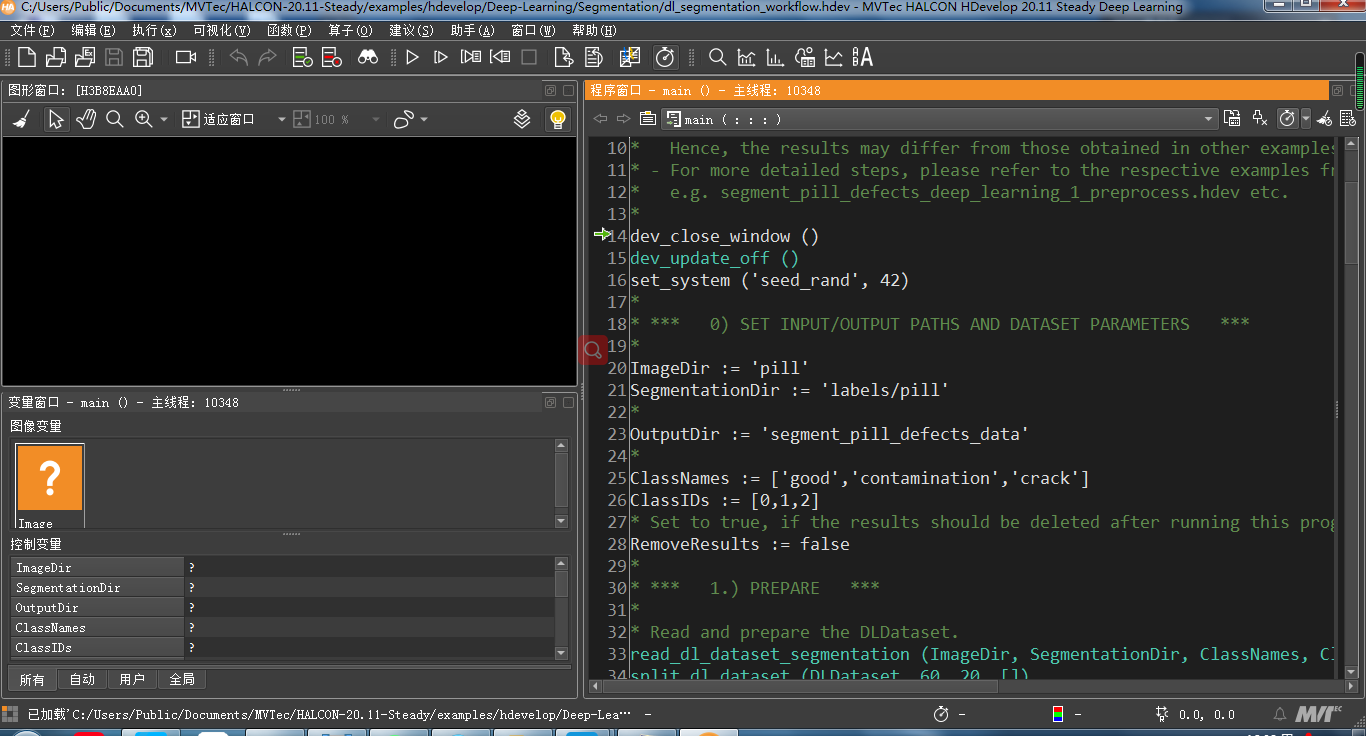This screenshot has height=736, width=1366.
Task: Switch to the 用户 variables tab
Action: 132,680
